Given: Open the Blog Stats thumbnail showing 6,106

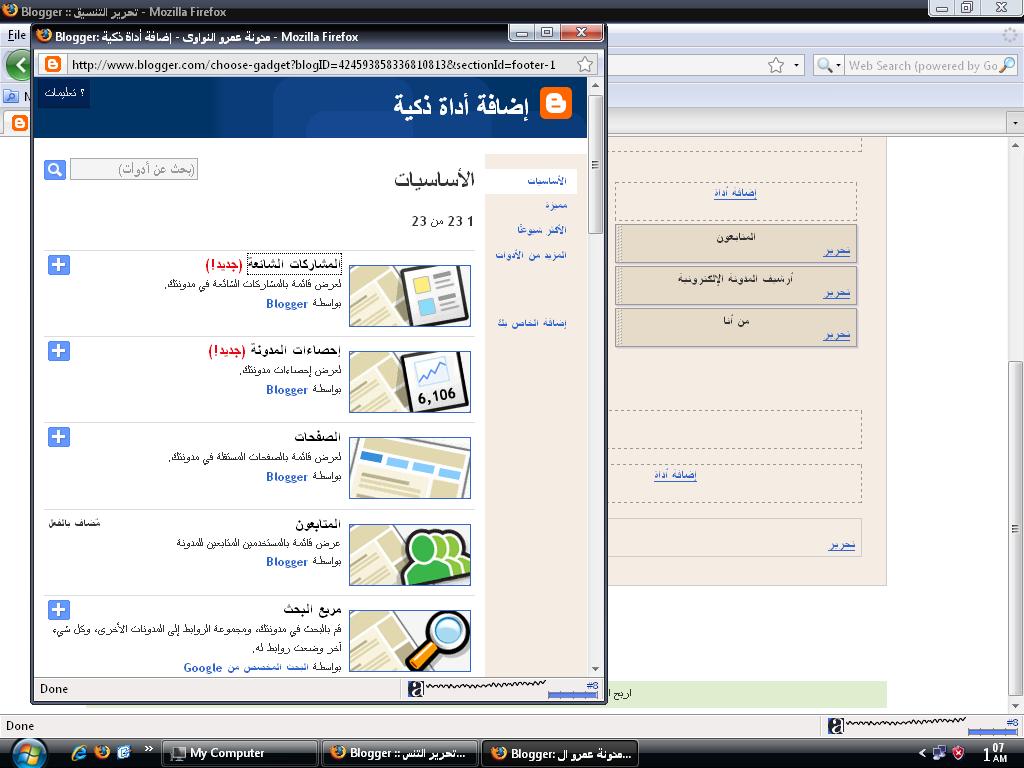Looking at the screenshot, I should 410,382.
